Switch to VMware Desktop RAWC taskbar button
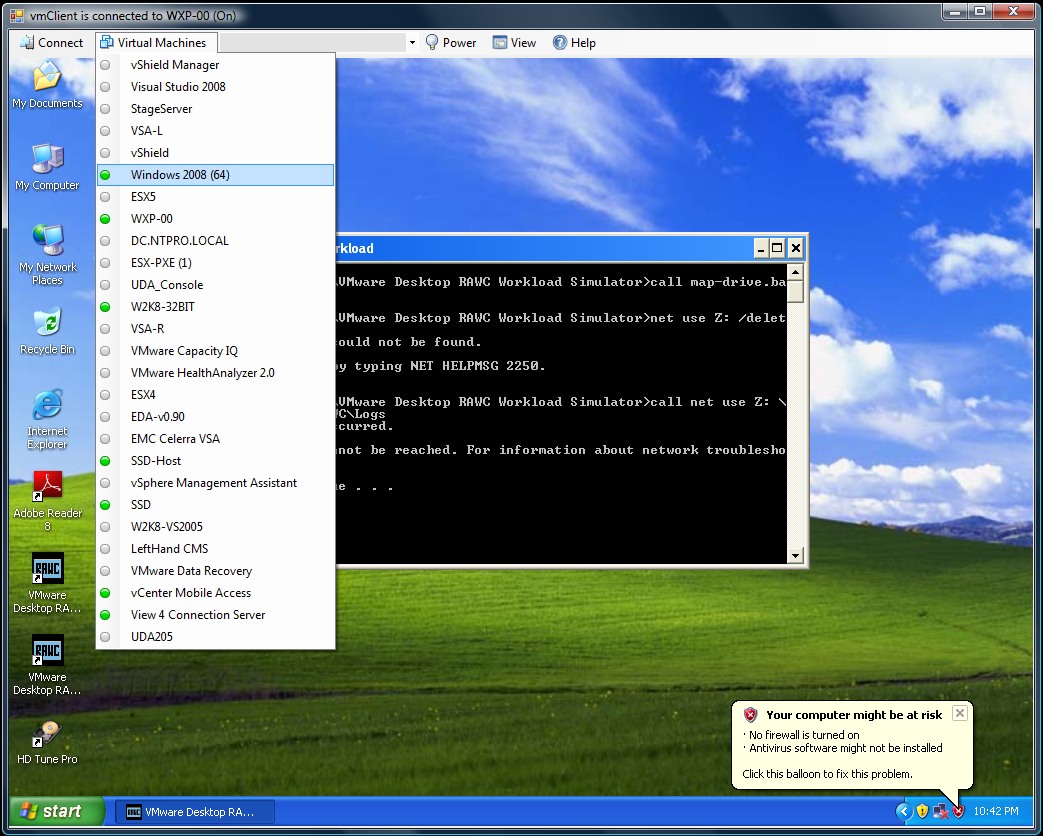The image size is (1043, 836). coord(195,811)
